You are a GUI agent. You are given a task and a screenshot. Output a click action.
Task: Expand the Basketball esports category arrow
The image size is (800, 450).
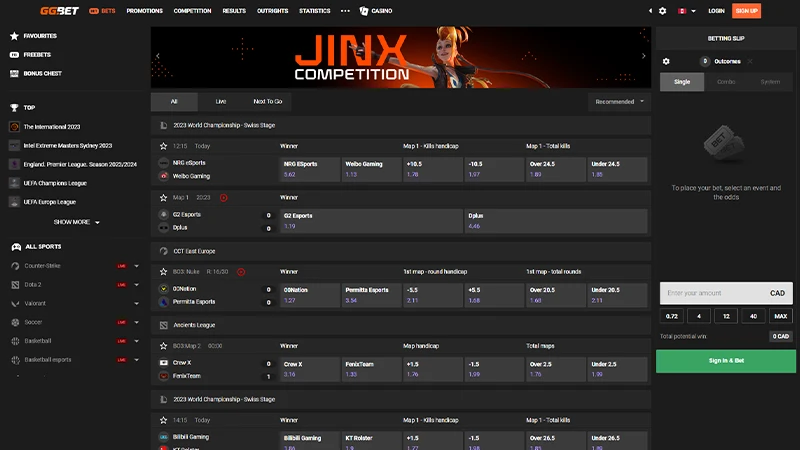pyautogui.click(x=136, y=360)
